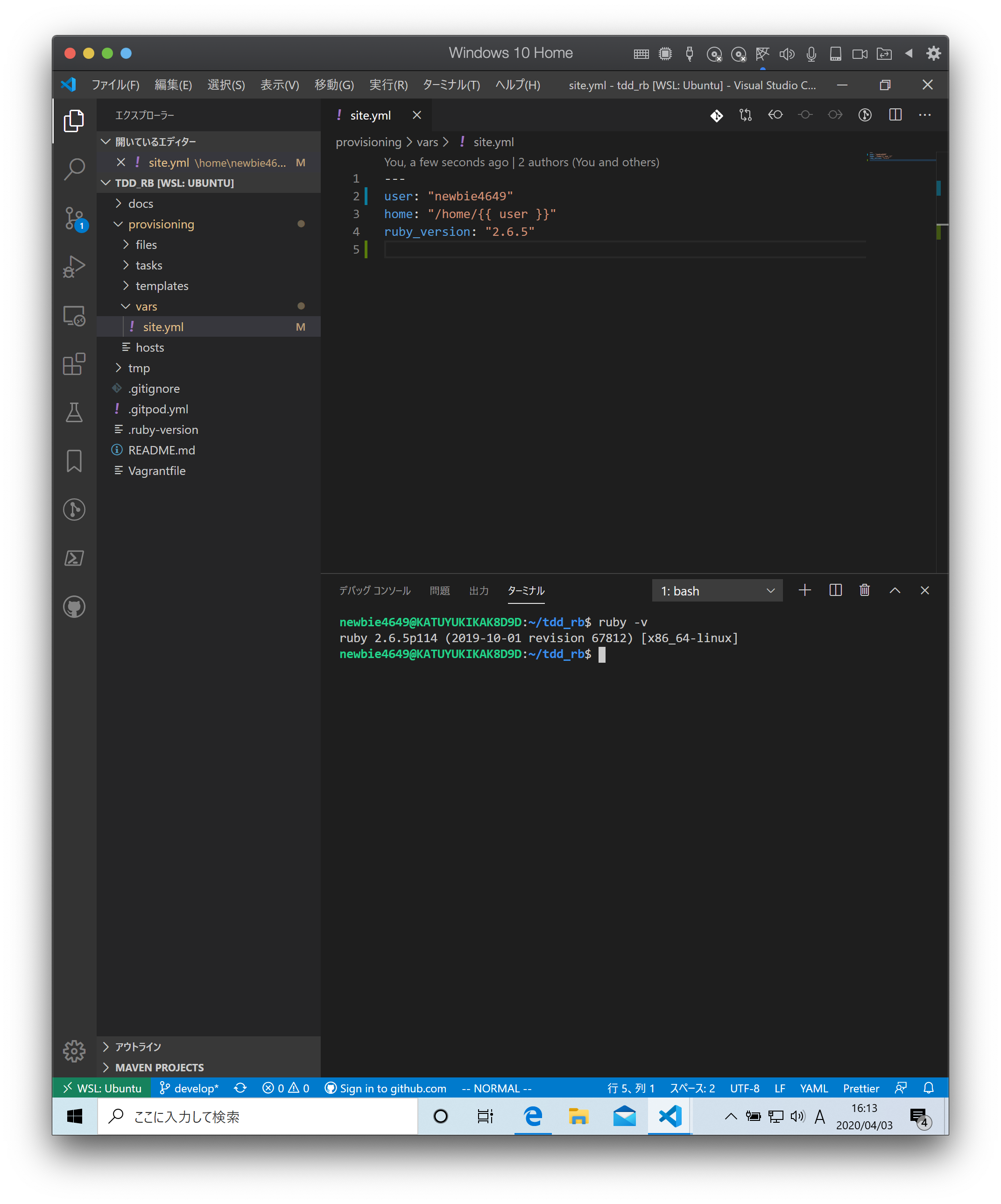Click the split editor right icon
The height and width of the screenshot is (1204, 1001).
[x=895, y=115]
